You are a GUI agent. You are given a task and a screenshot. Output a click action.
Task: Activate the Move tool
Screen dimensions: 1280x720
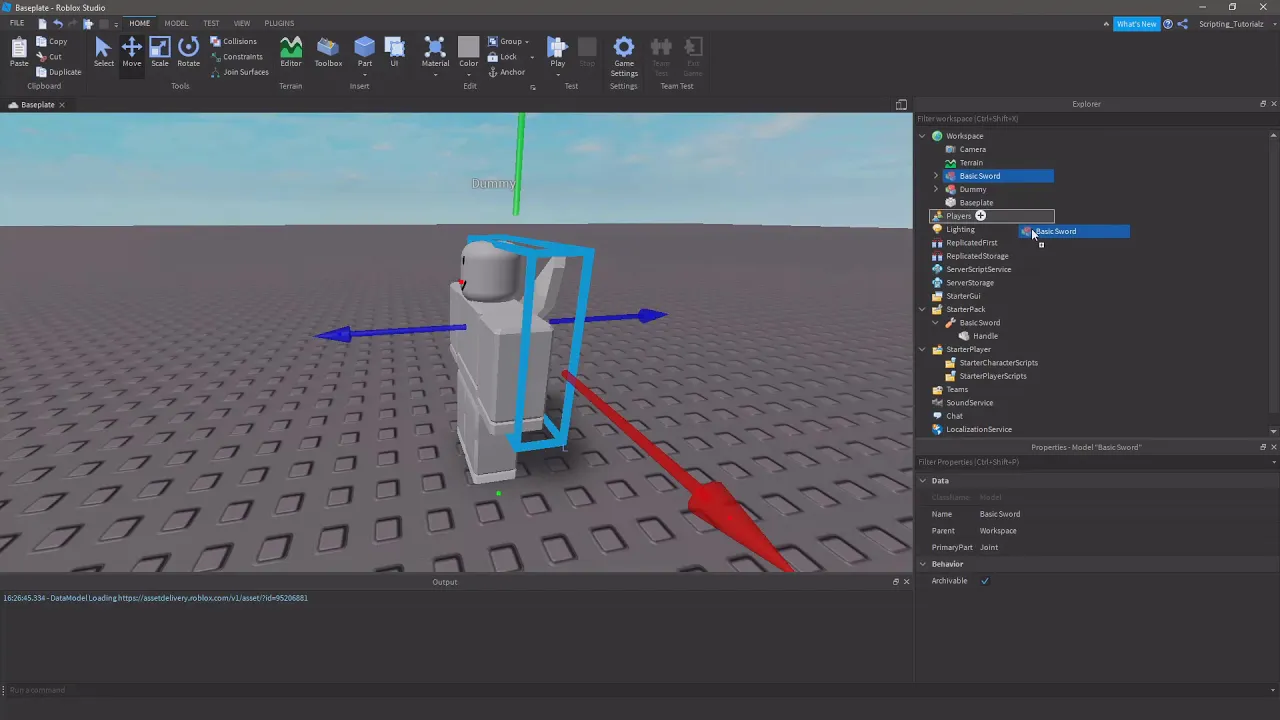(x=131, y=52)
